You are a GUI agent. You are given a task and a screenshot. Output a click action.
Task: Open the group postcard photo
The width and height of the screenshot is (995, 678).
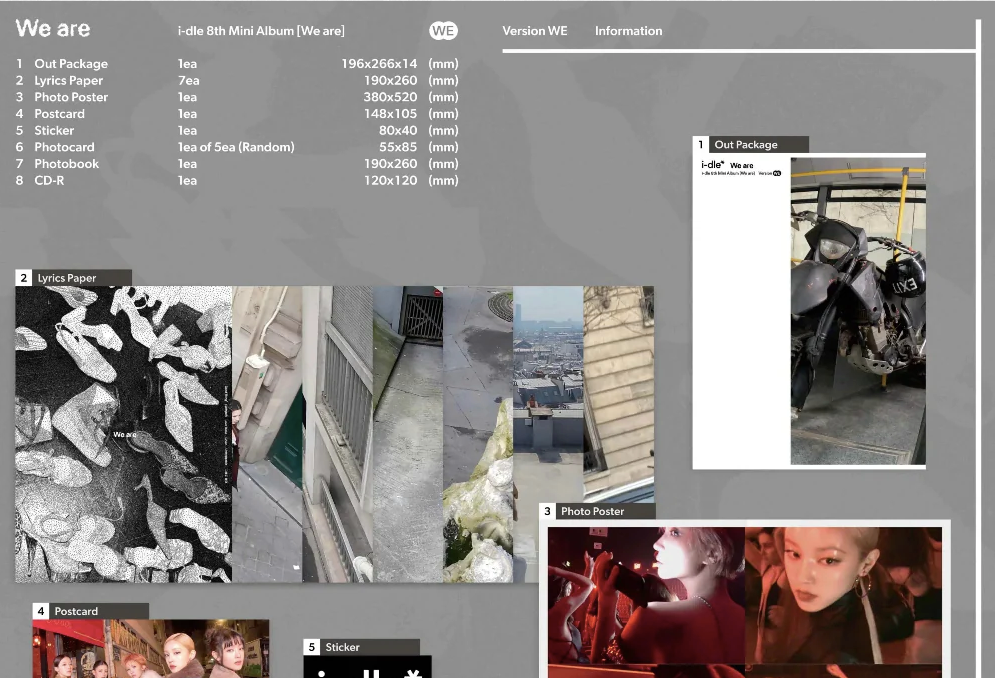click(150, 649)
